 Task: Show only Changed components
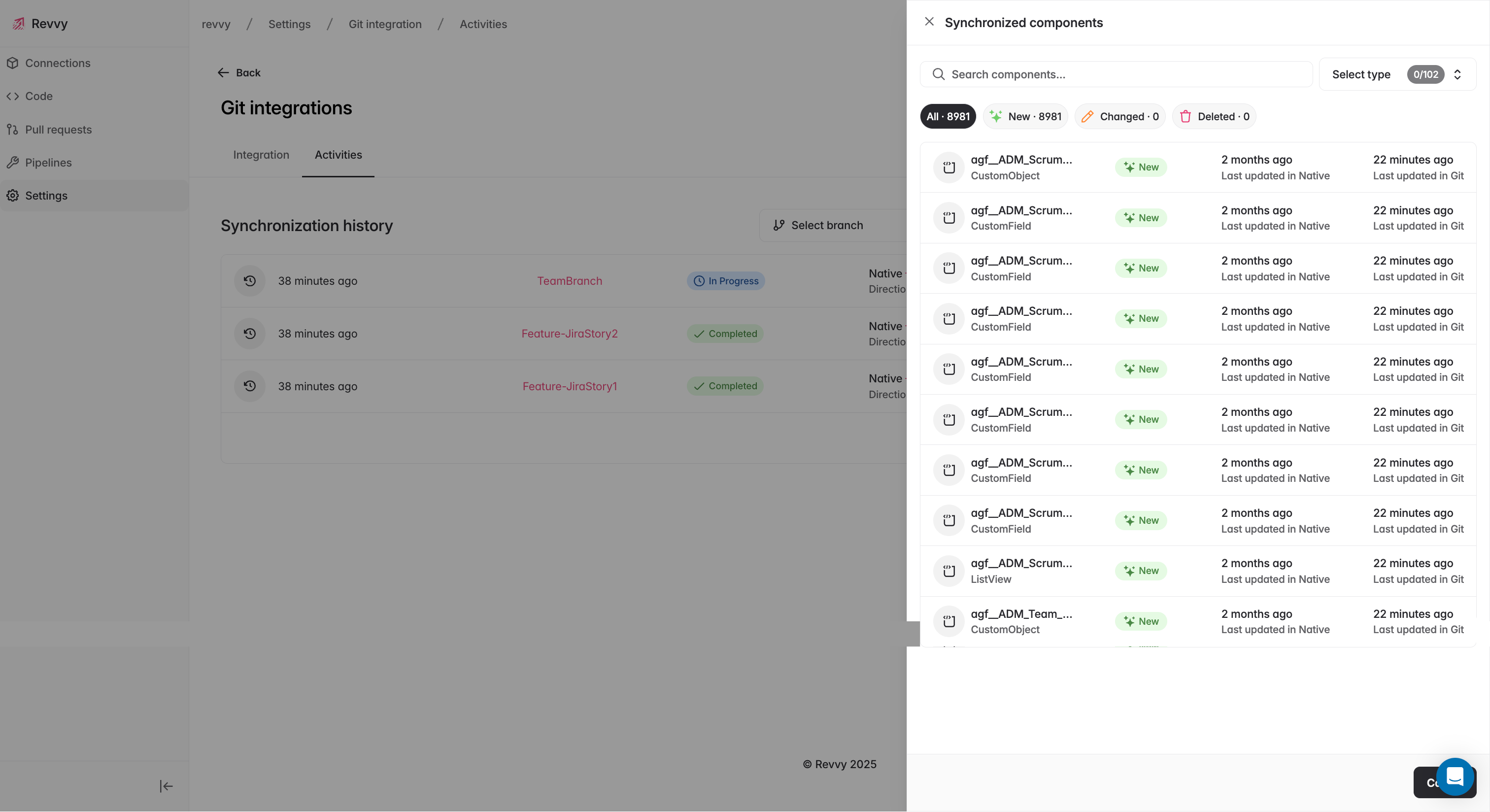pos(1119,117)
